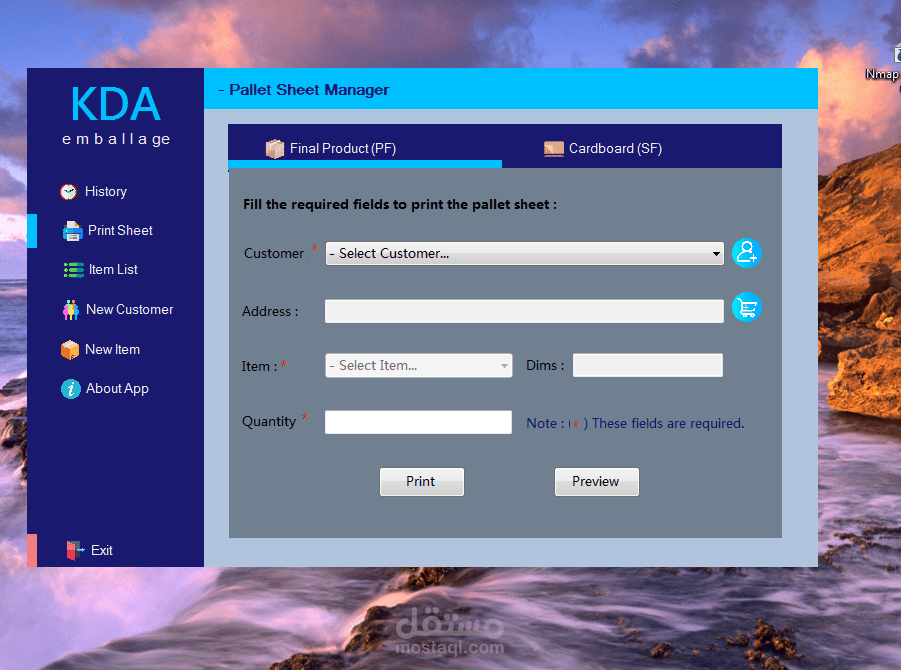Click the shopping cart round icon
901x670 pixels.
(x=746, y=307)
